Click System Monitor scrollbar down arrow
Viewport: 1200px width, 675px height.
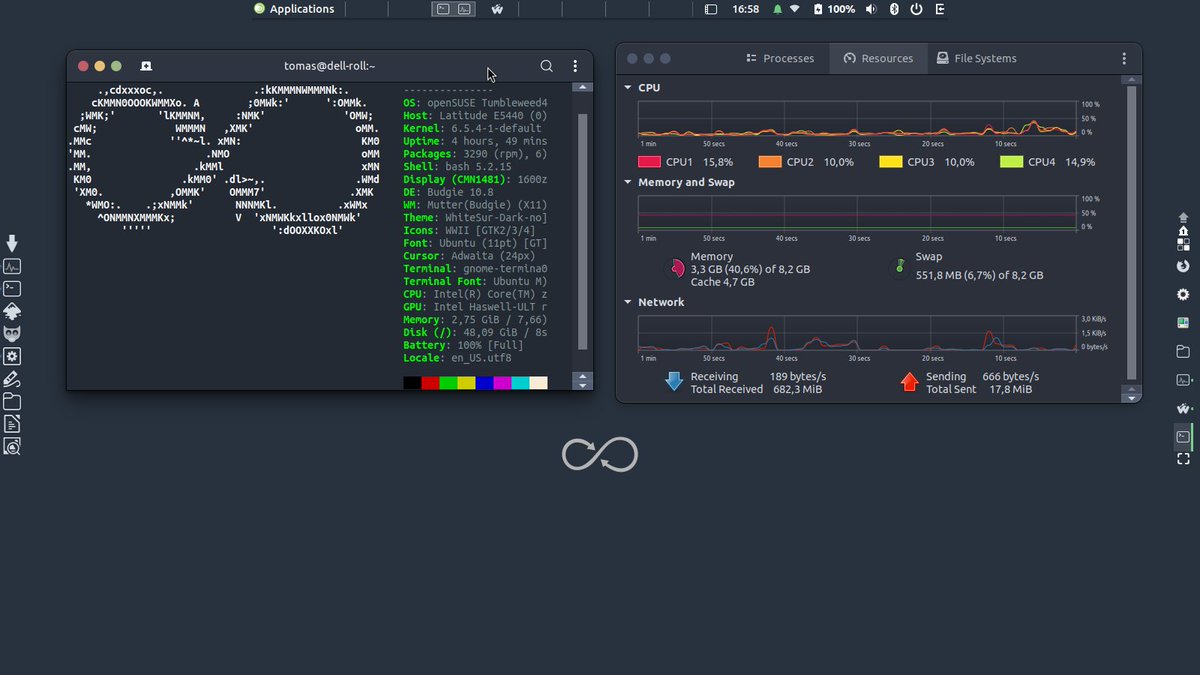[x=1132, y=396]
